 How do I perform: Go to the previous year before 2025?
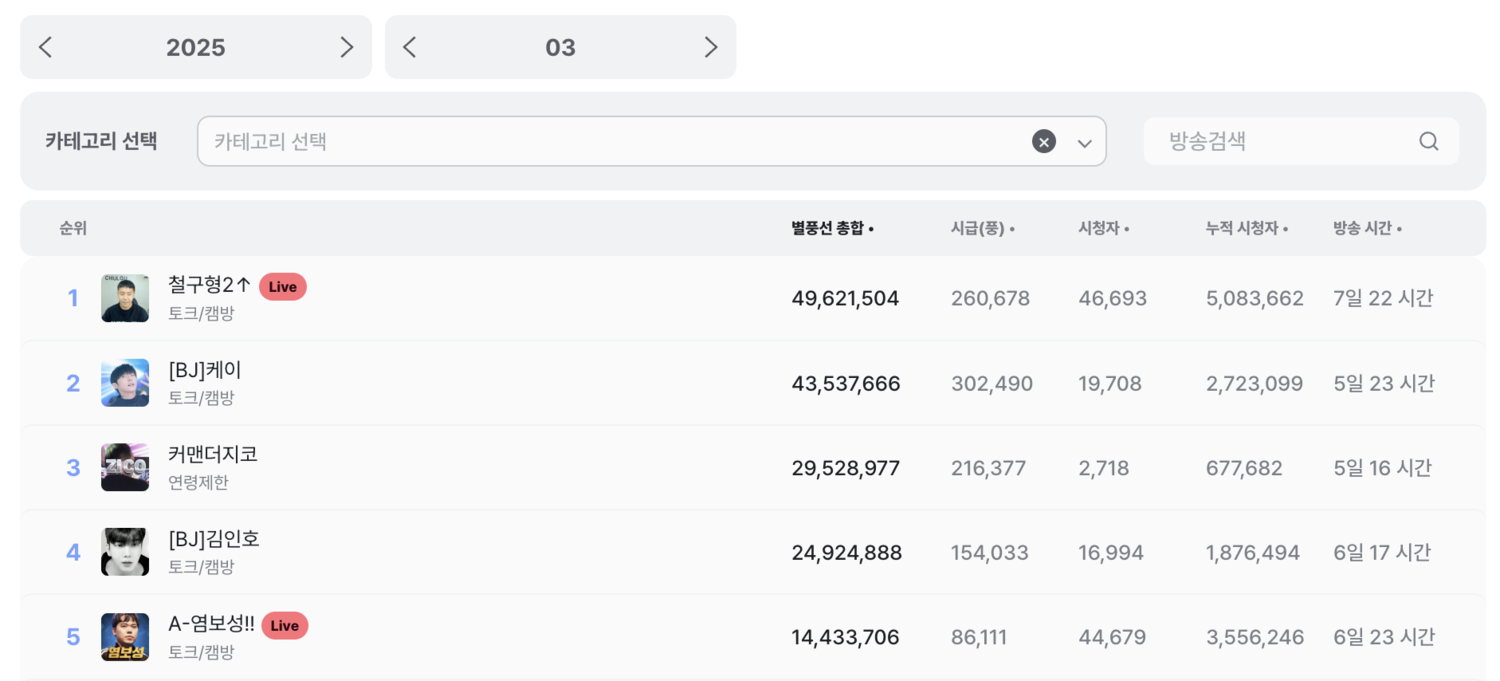tap(45, 47)
